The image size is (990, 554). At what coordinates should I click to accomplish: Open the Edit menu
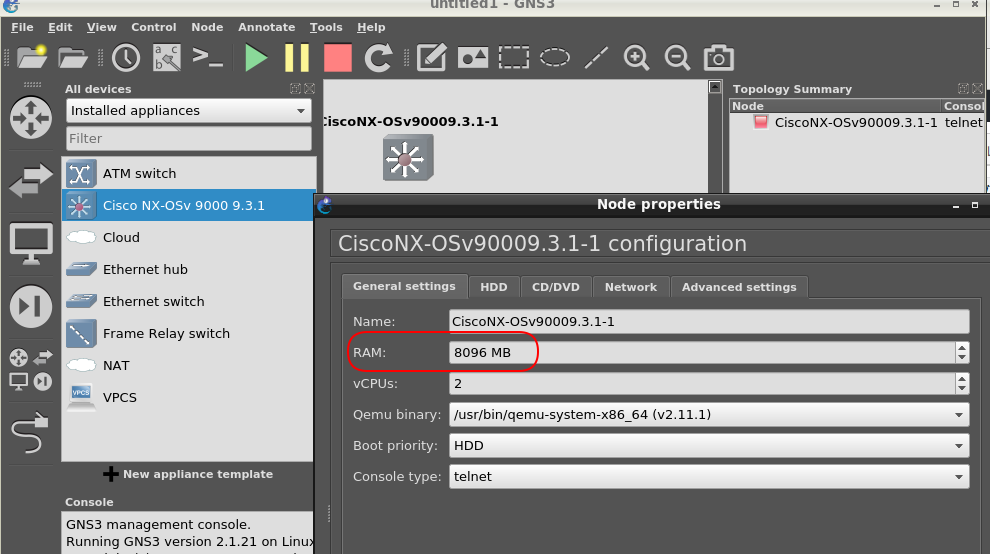[60, 27]
